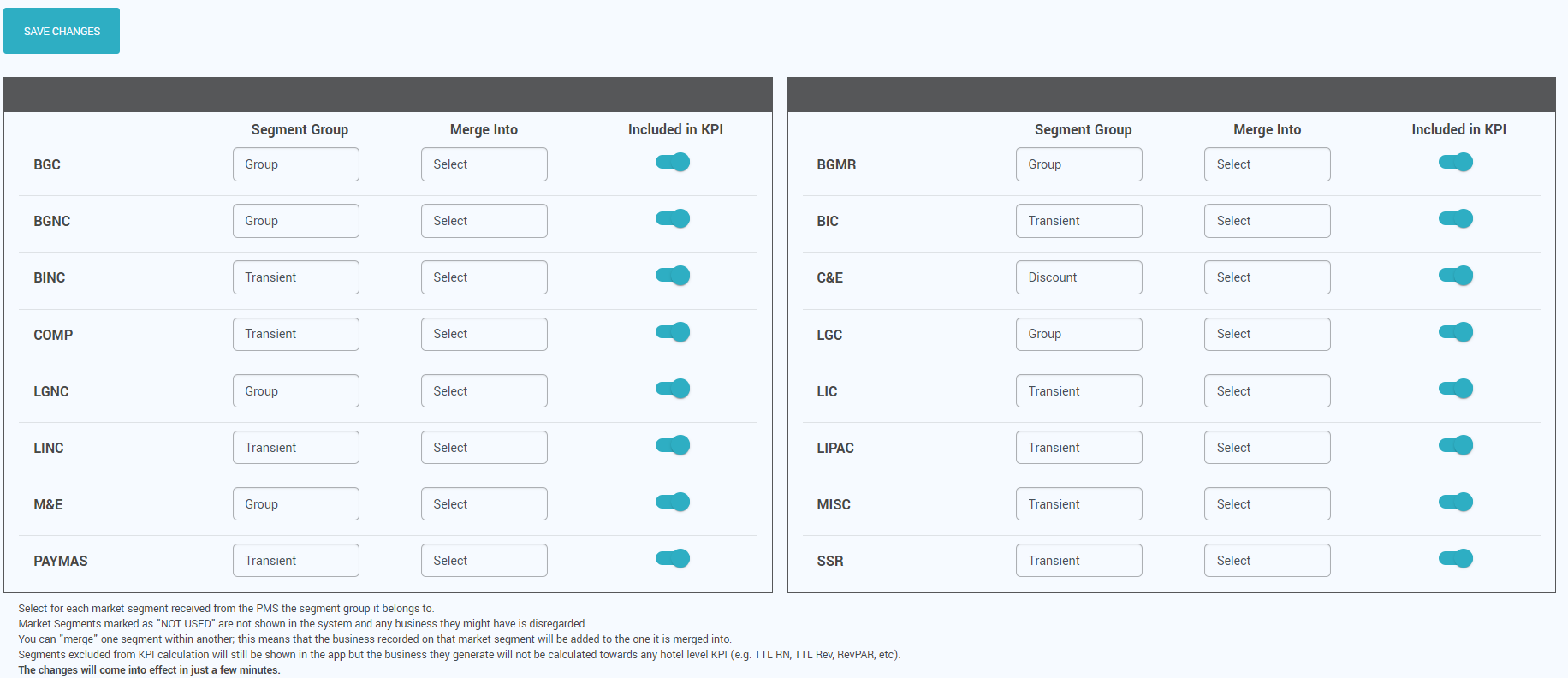Viewport: 1568px width, 678px height.
Task: Open M&E Segment Group dropdown
Action: pos(296,504)
